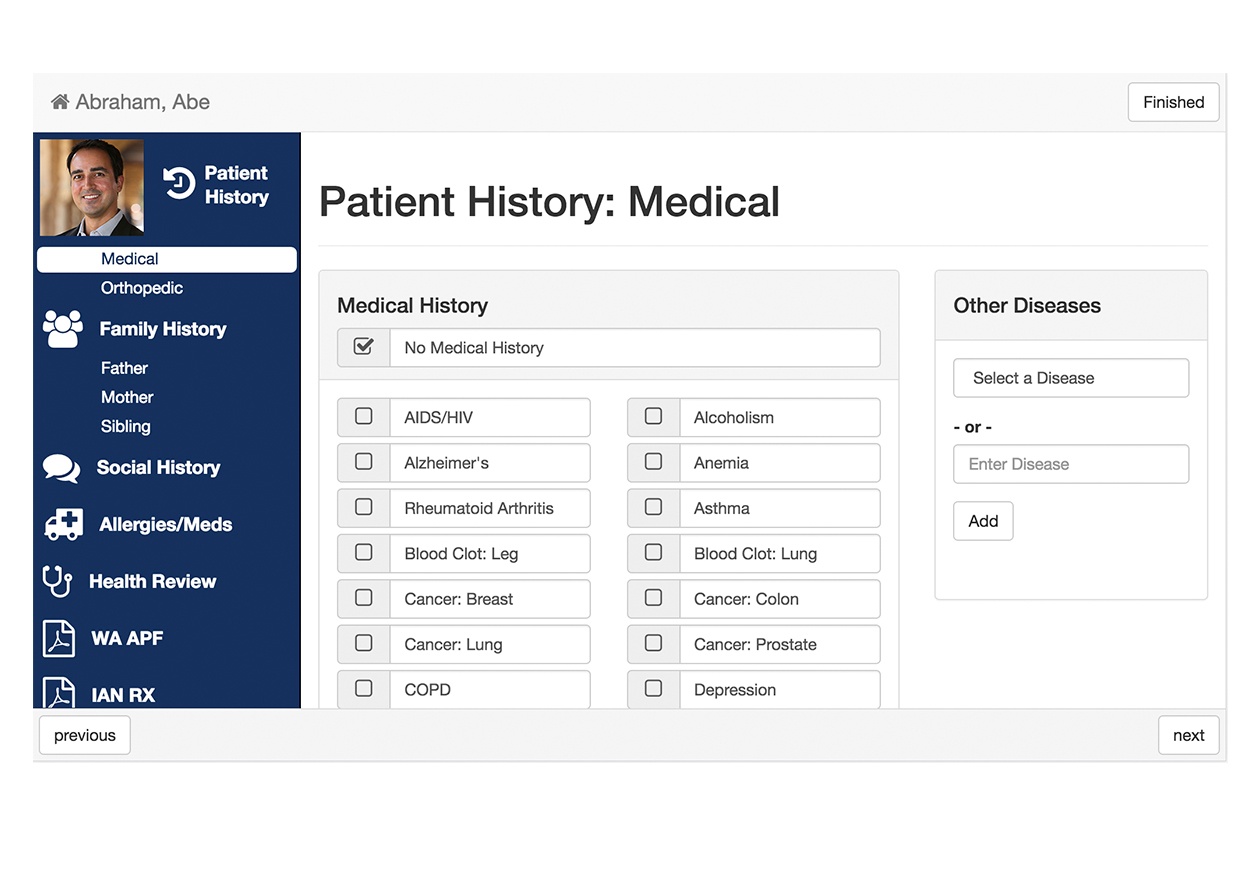Tick the Depression checkbox
The width and height of the screenshot is (1254, 894).
[x=653, y=688]
